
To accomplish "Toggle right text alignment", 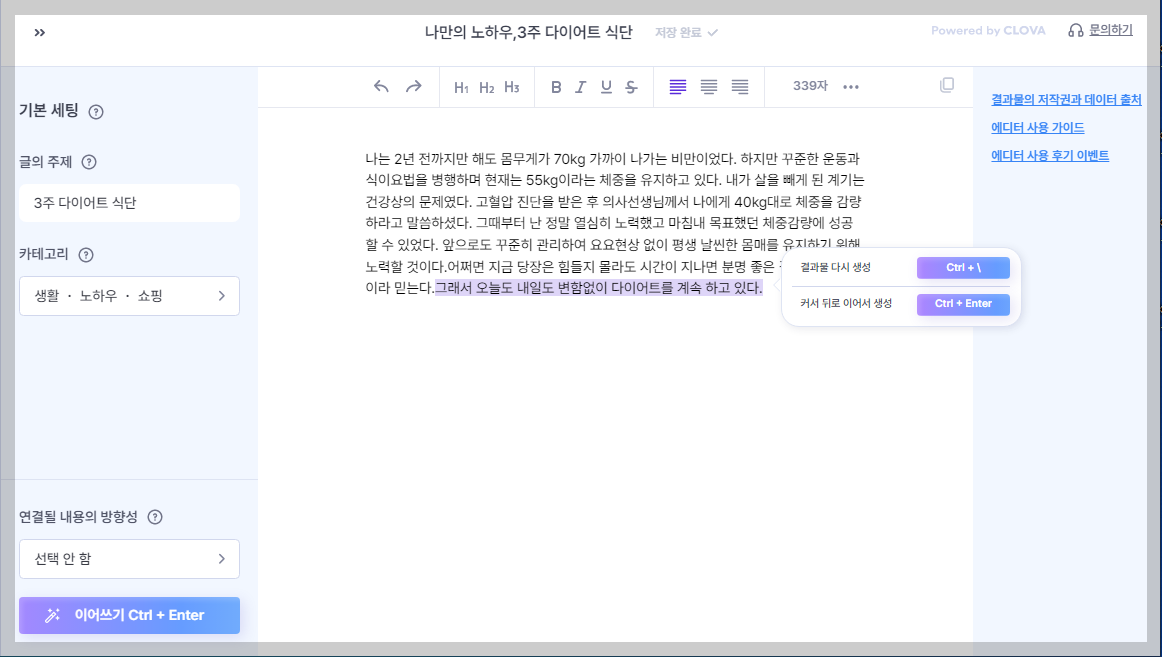I will (x=739, y=87).
